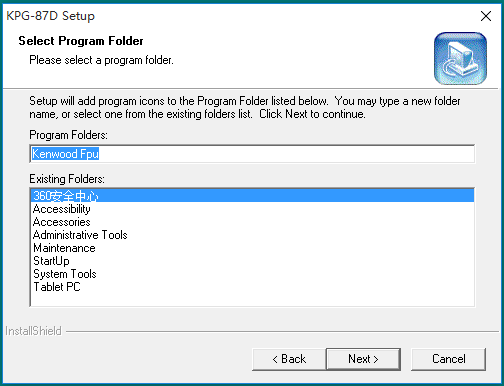504x386 pixels.
Task: Select the StartUp folder
Action: [x=252, y=261]
